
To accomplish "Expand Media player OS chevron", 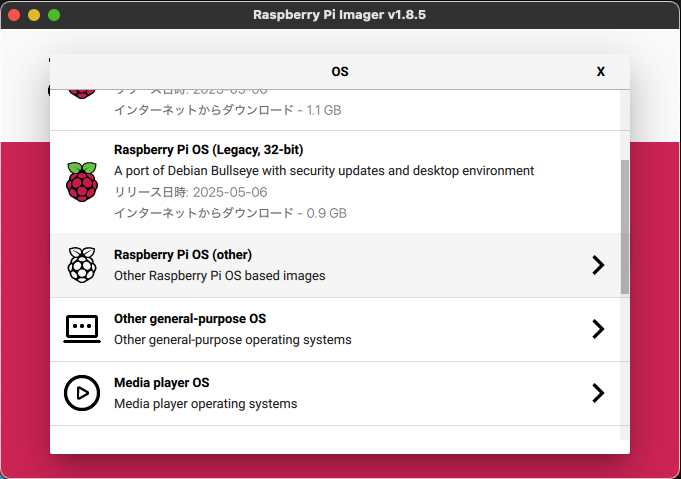I will (598, 393).
